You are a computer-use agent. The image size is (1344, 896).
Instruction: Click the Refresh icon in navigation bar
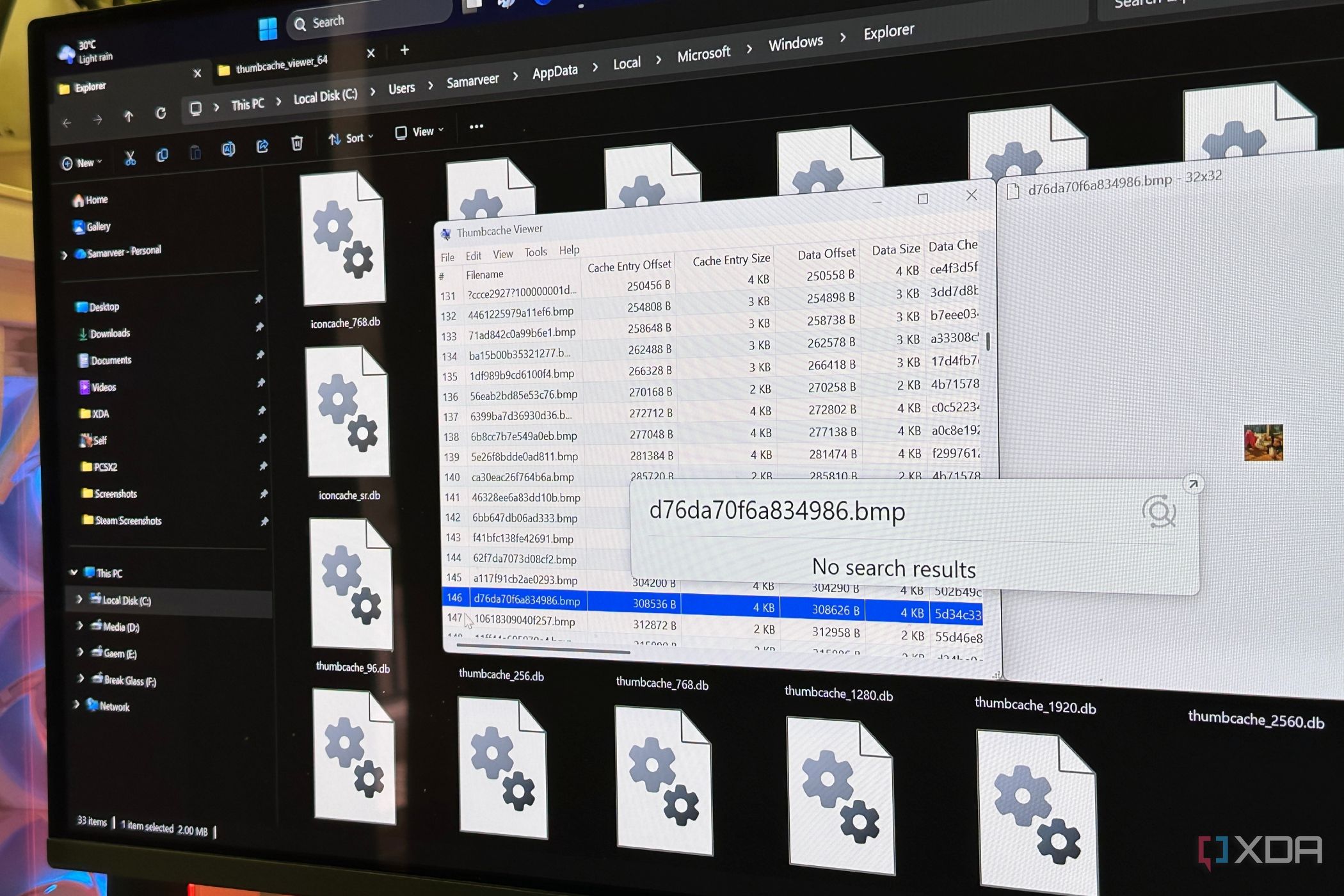[x=161, y=113]
